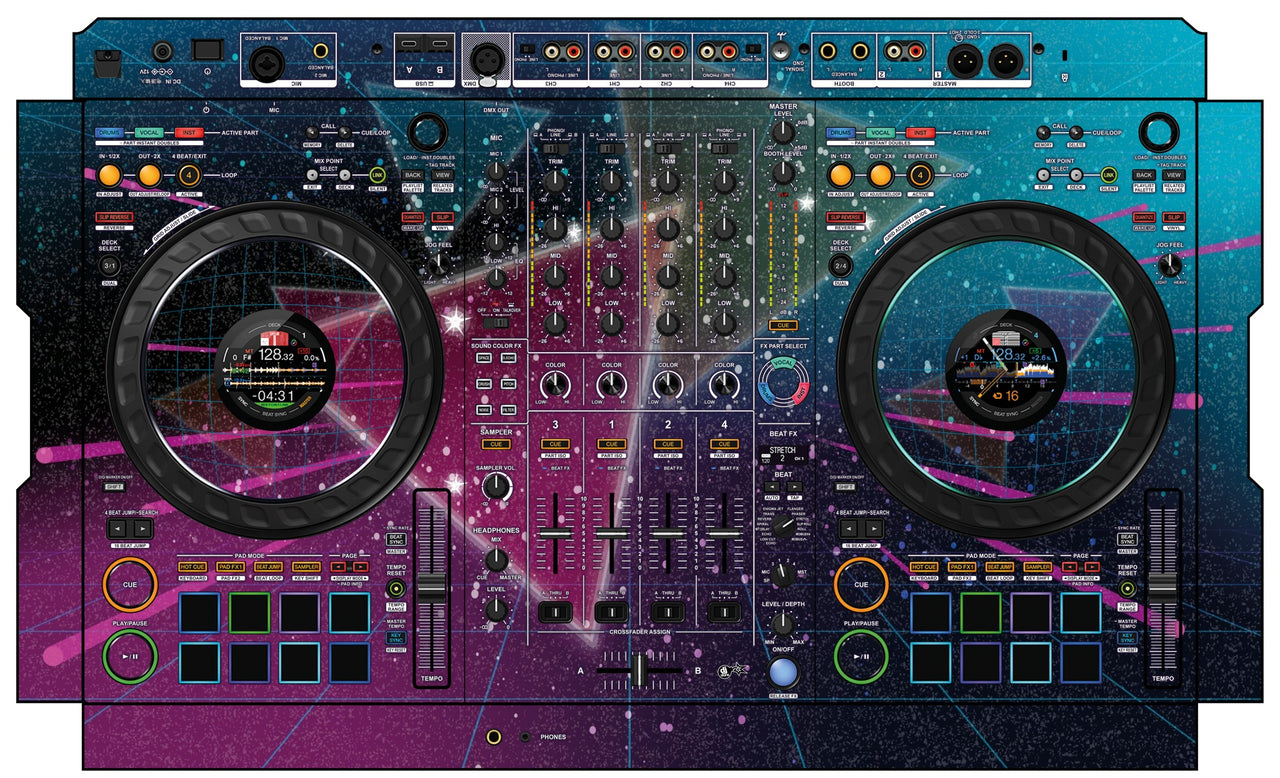Image resolution: width=1280 pixels, height=778 pixels.
Task: Click the left-deck beat jump forward arrow
Action: tap(142, 528)
